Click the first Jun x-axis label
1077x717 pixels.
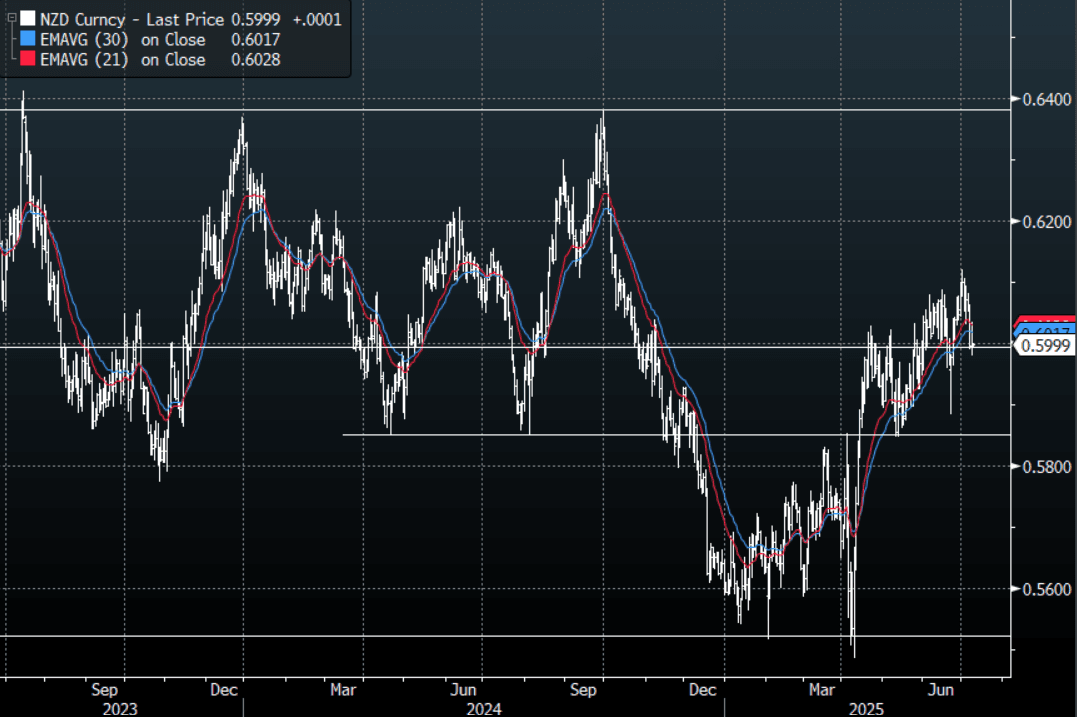tap(463, 690)
